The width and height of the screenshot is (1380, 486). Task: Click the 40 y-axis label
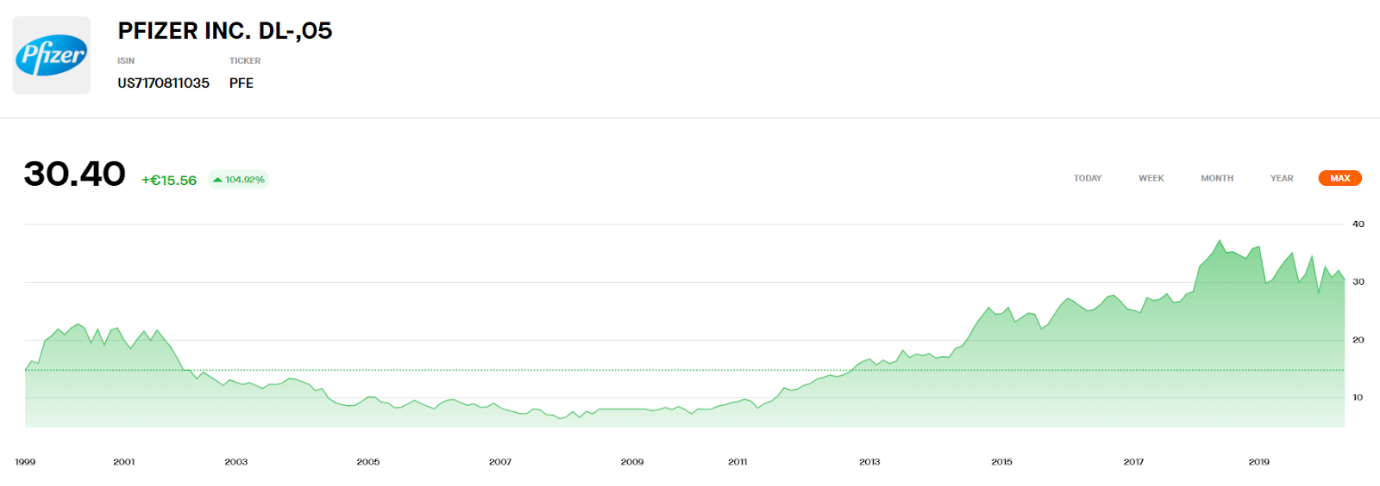(x=1358, y=224)
